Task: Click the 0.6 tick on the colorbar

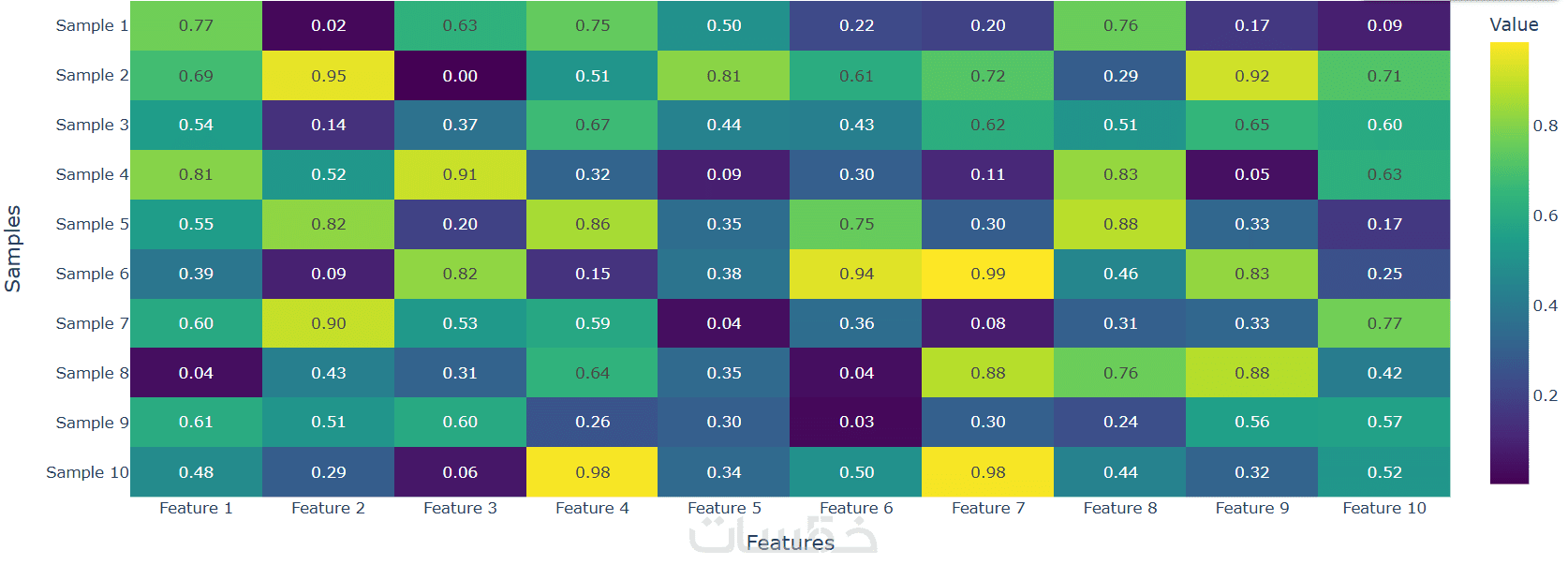Action: 1545,216
